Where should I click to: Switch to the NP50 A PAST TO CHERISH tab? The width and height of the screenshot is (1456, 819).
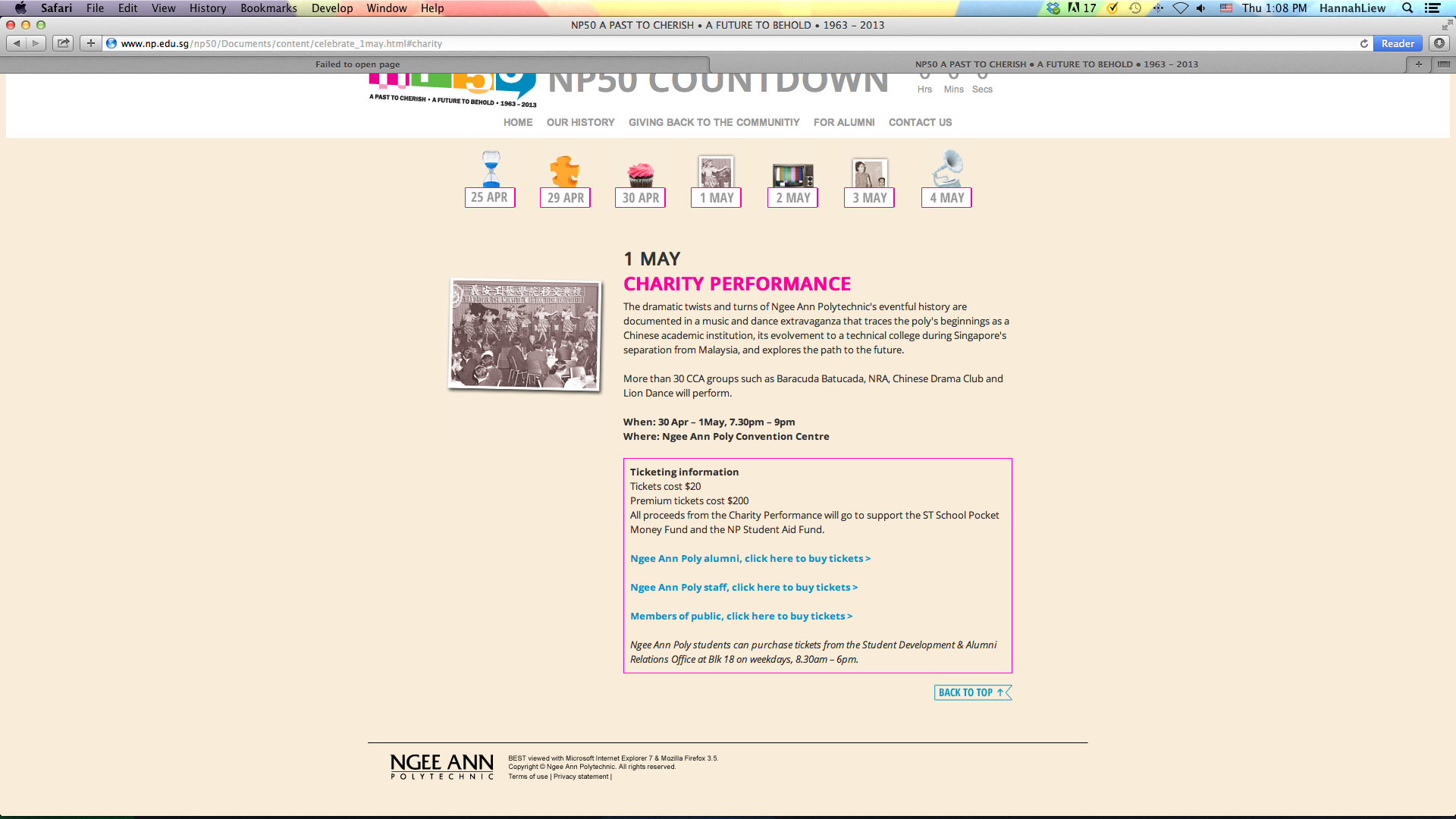click(1056, 64)
